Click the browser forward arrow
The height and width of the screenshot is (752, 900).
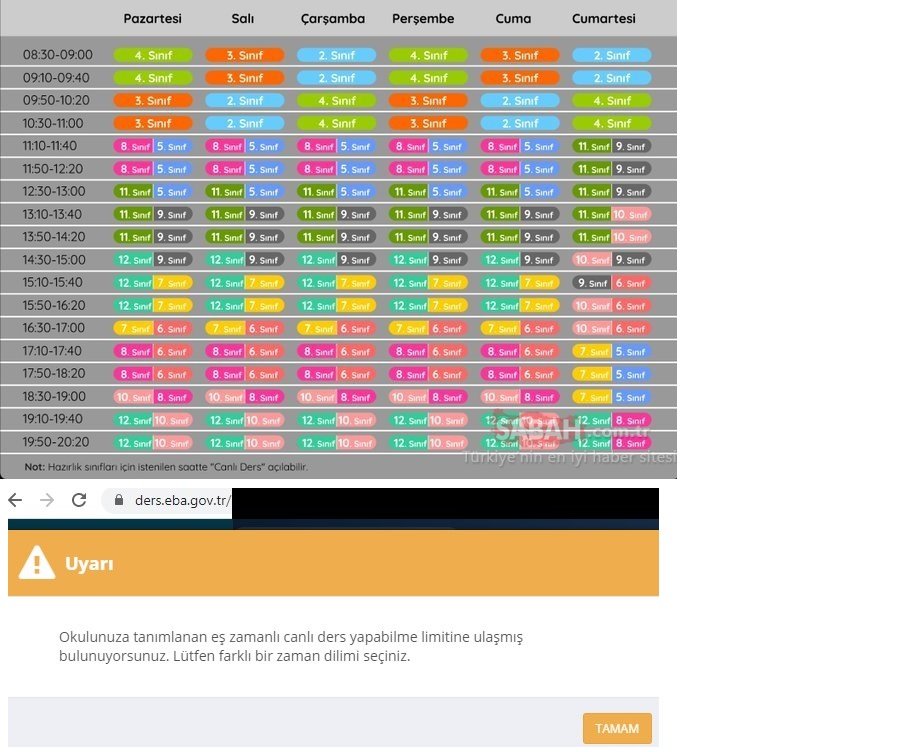47,500
